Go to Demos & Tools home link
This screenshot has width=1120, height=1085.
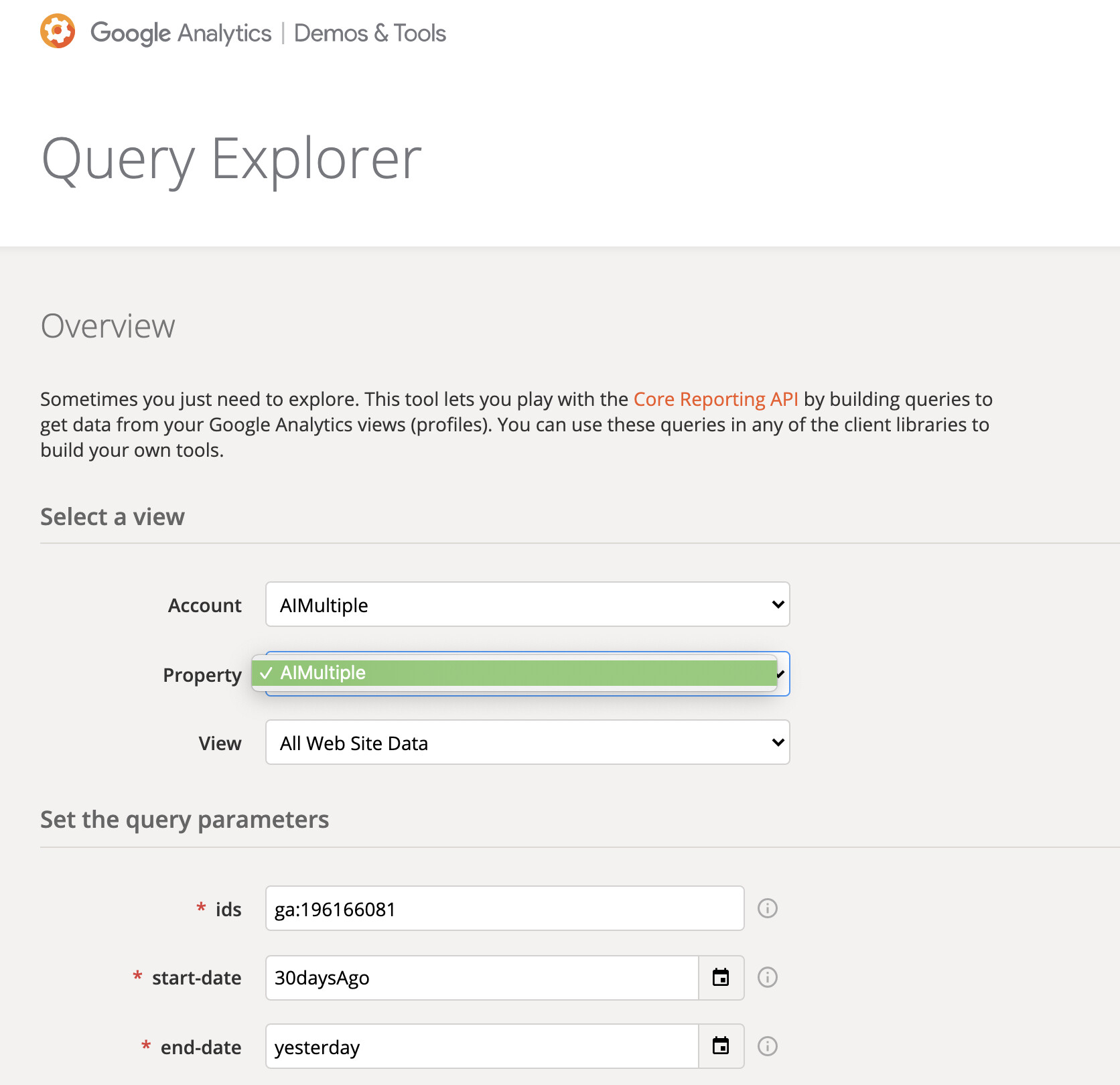pyautogui.click(x=370, y=33)
